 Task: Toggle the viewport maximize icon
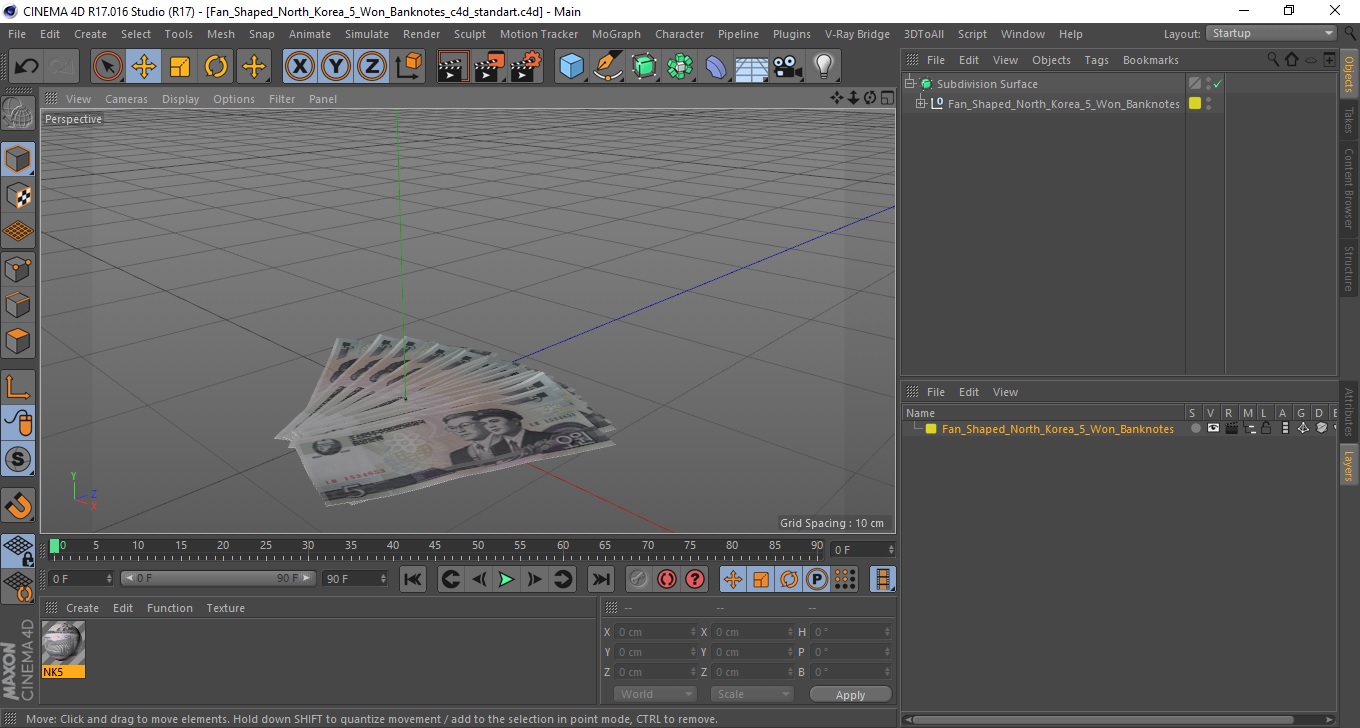887,98
